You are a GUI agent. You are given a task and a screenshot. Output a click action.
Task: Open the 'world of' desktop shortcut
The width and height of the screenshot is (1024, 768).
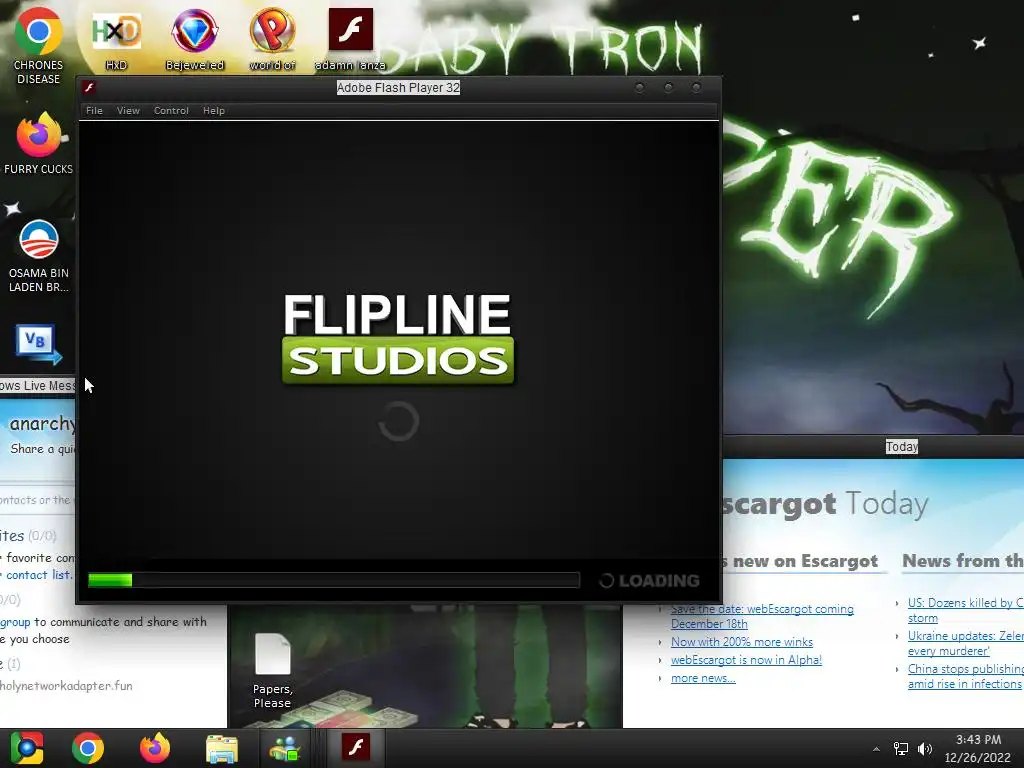tap(272, 40)
